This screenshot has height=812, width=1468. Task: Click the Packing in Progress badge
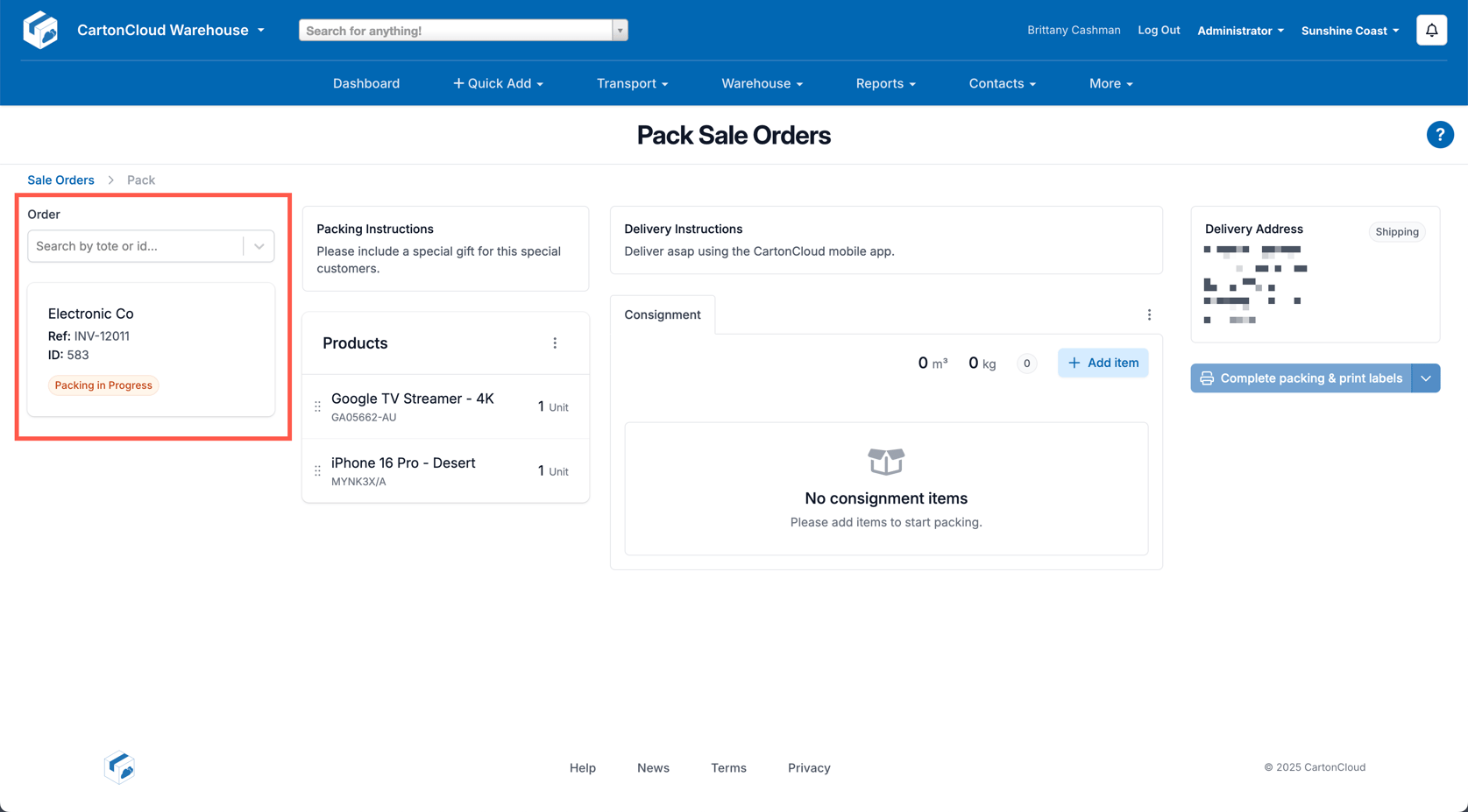pyautogui.click(x=103, y=385)
